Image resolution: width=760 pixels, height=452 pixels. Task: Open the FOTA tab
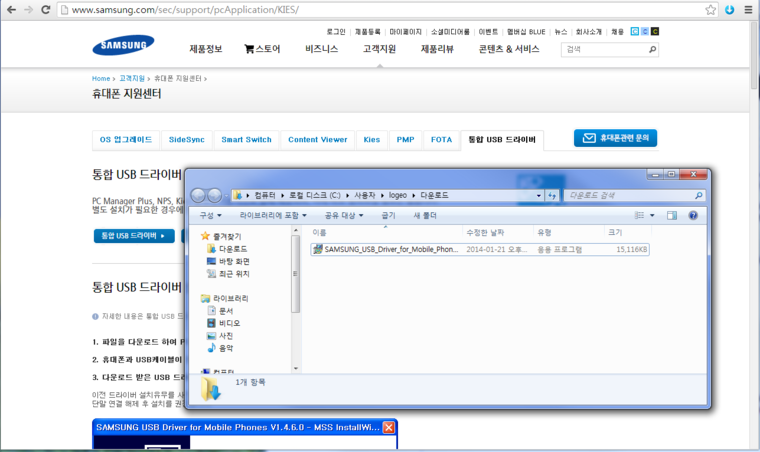point(441,140)
